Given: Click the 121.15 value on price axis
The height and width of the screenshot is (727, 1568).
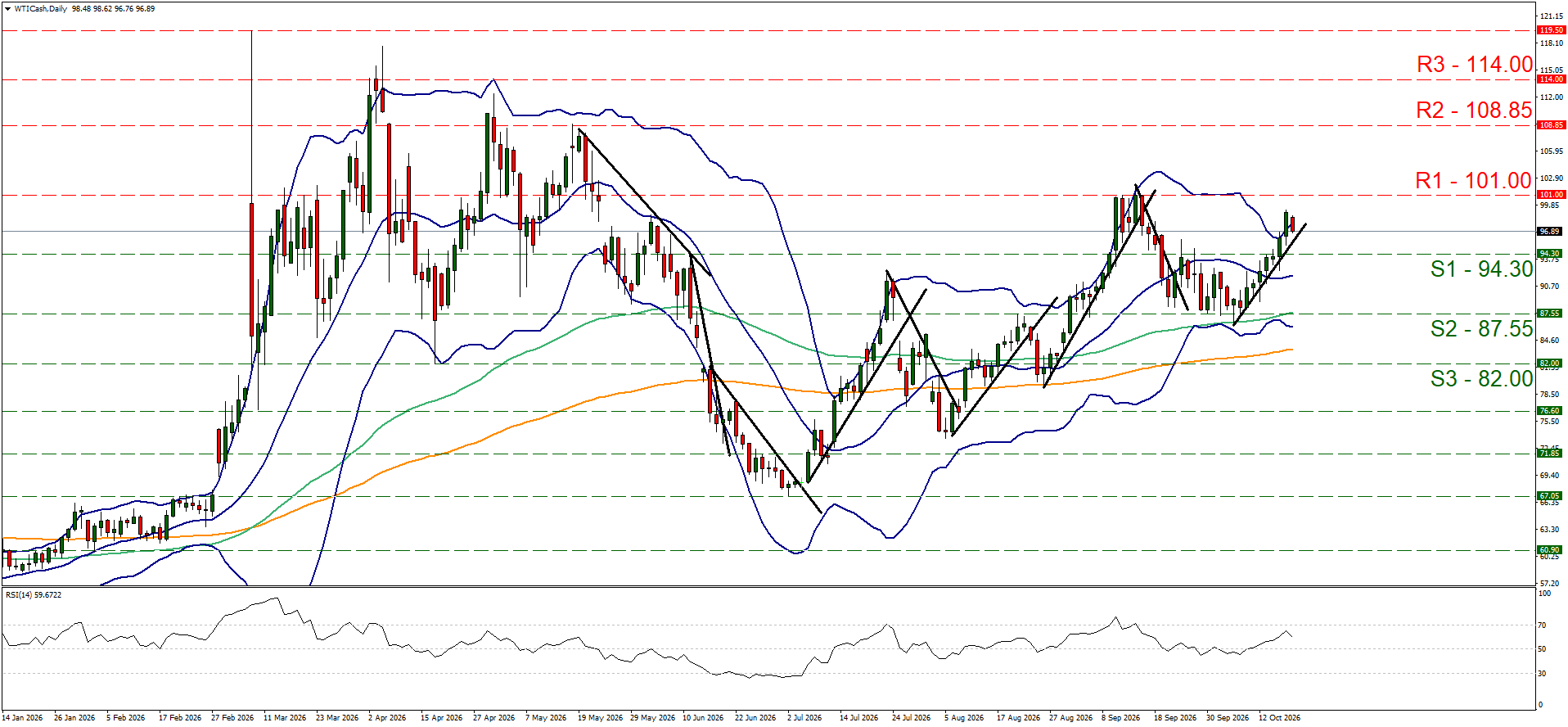Looking at the screenshot, I should tap(1551, 16).
